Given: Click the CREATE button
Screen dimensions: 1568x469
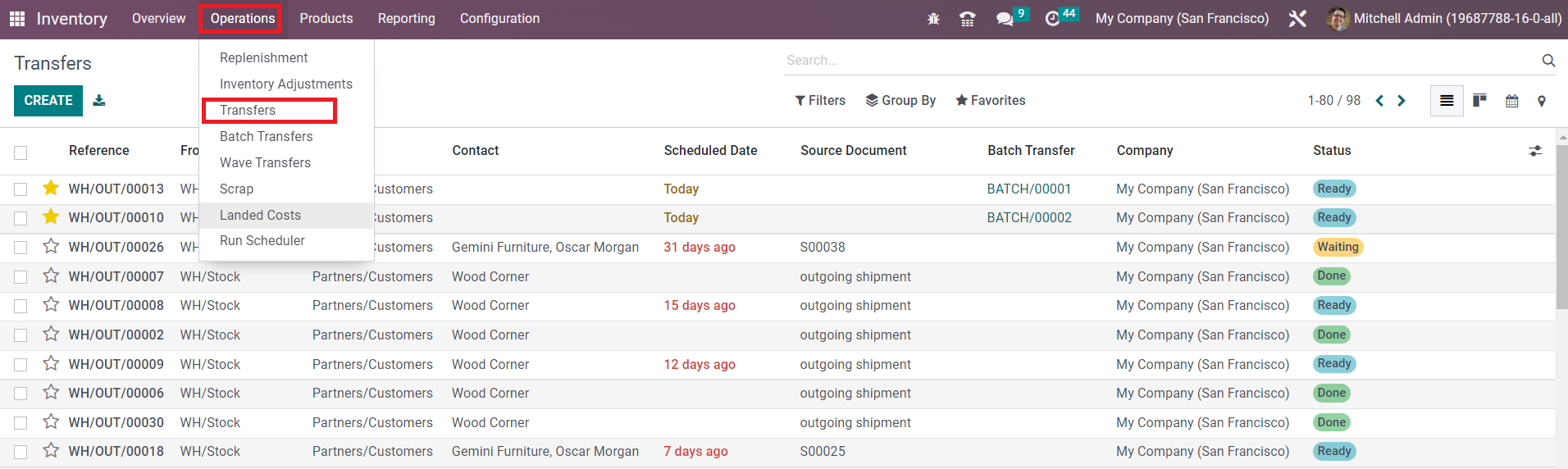Looking at the screenshot, I should coord(48,100).
